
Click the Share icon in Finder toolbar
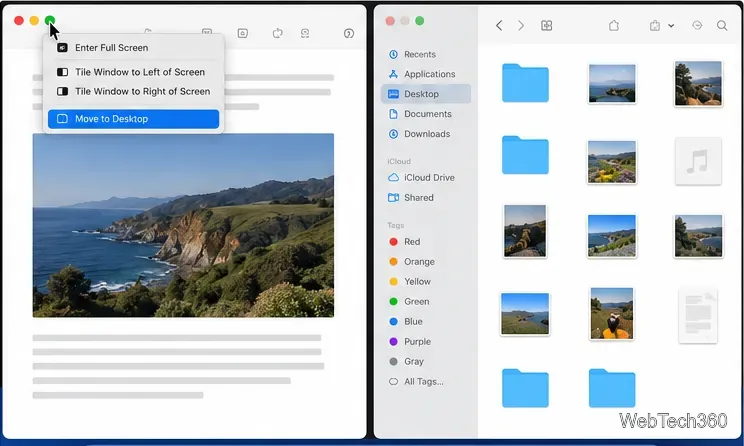pos(614,25)
